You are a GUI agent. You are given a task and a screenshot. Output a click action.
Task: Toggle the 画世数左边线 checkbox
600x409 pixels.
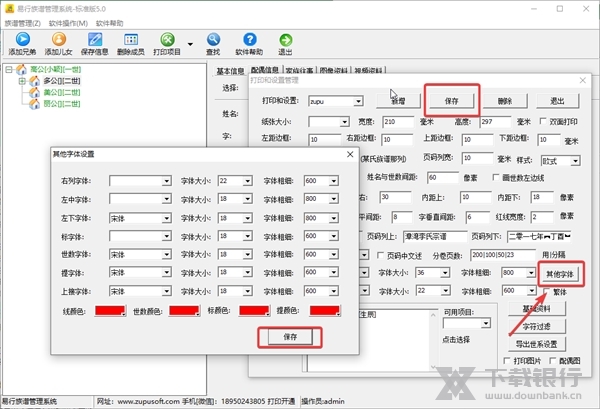pyautogui.click(x=496, y=178)
